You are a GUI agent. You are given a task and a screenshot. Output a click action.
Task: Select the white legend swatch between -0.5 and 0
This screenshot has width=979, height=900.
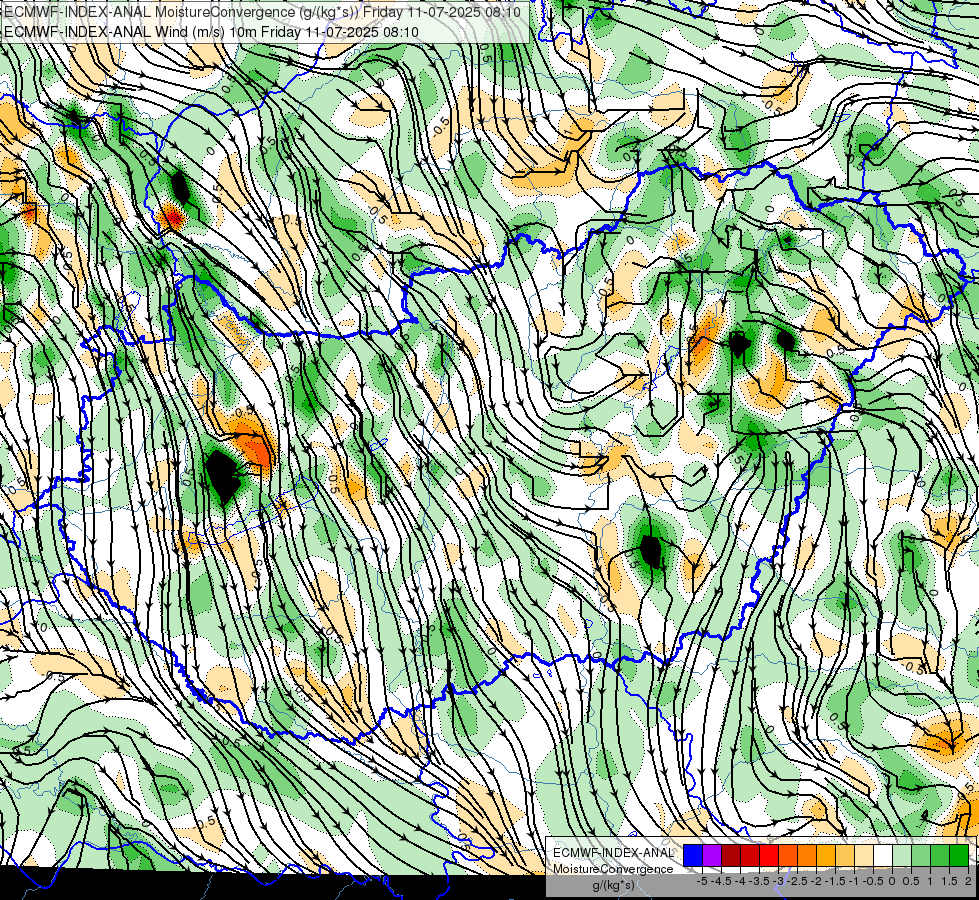883,856
